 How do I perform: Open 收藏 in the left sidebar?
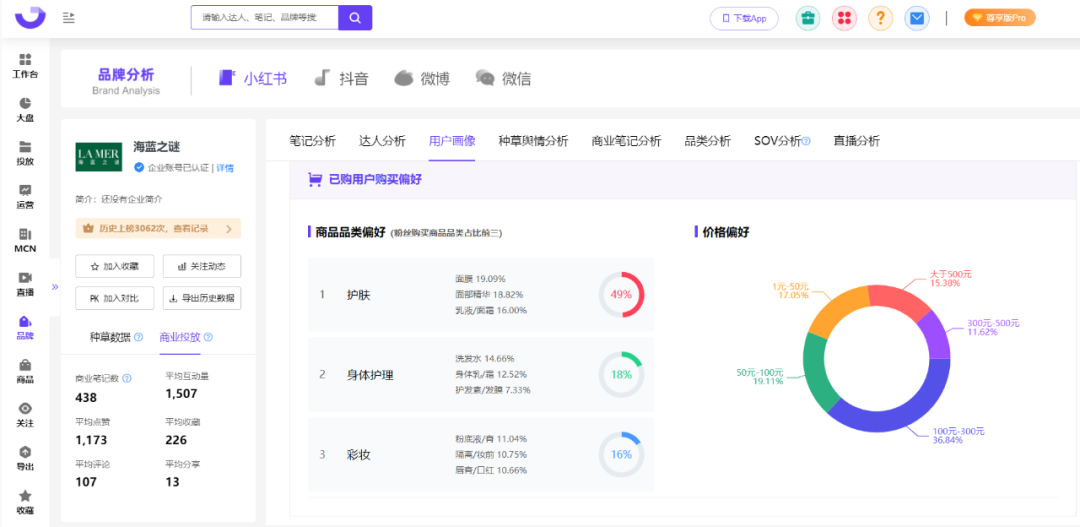(x=25, y=502)
